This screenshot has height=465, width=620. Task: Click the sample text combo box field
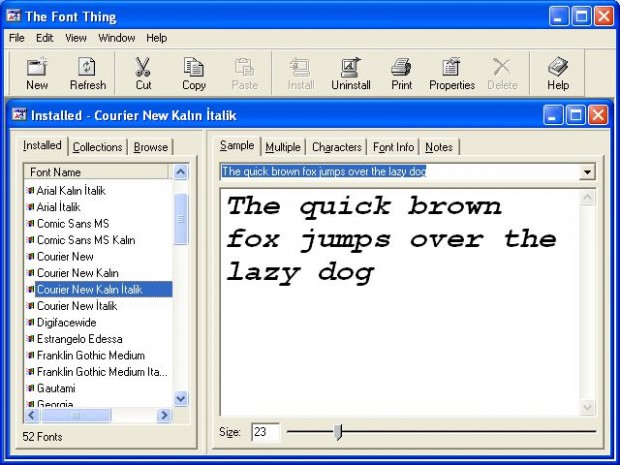400,172
